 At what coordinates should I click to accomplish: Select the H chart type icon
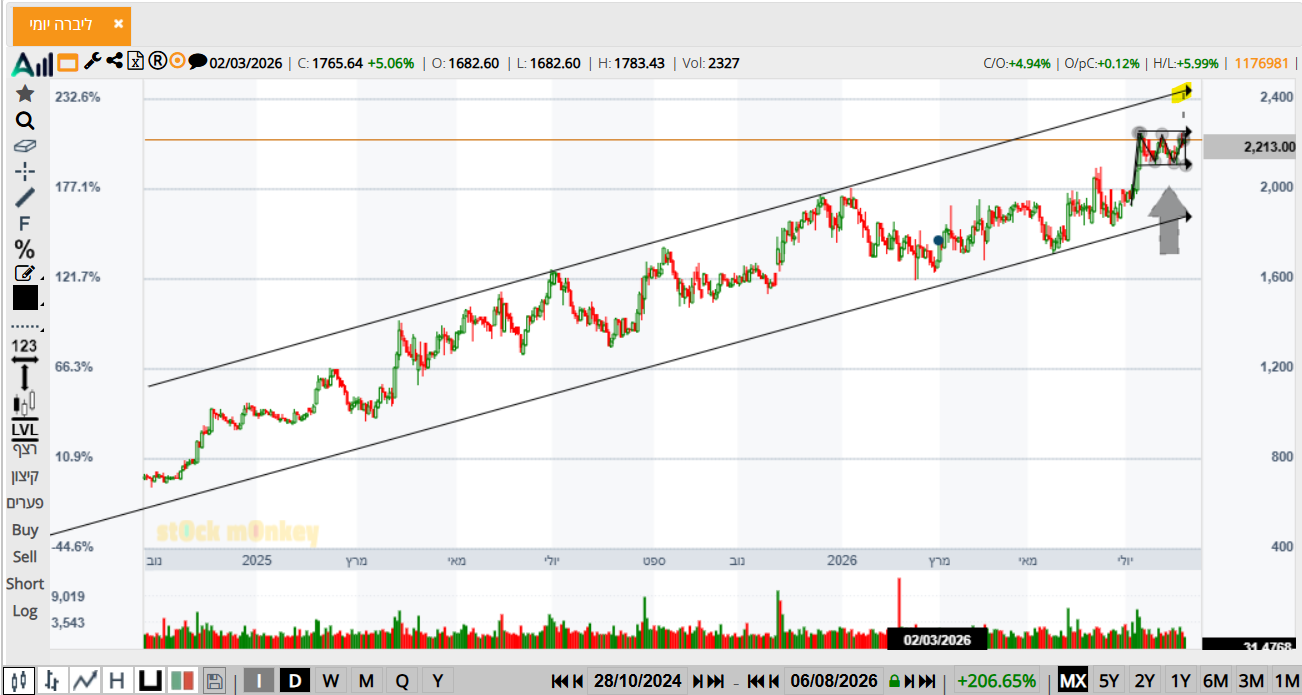tap(117, 681)
